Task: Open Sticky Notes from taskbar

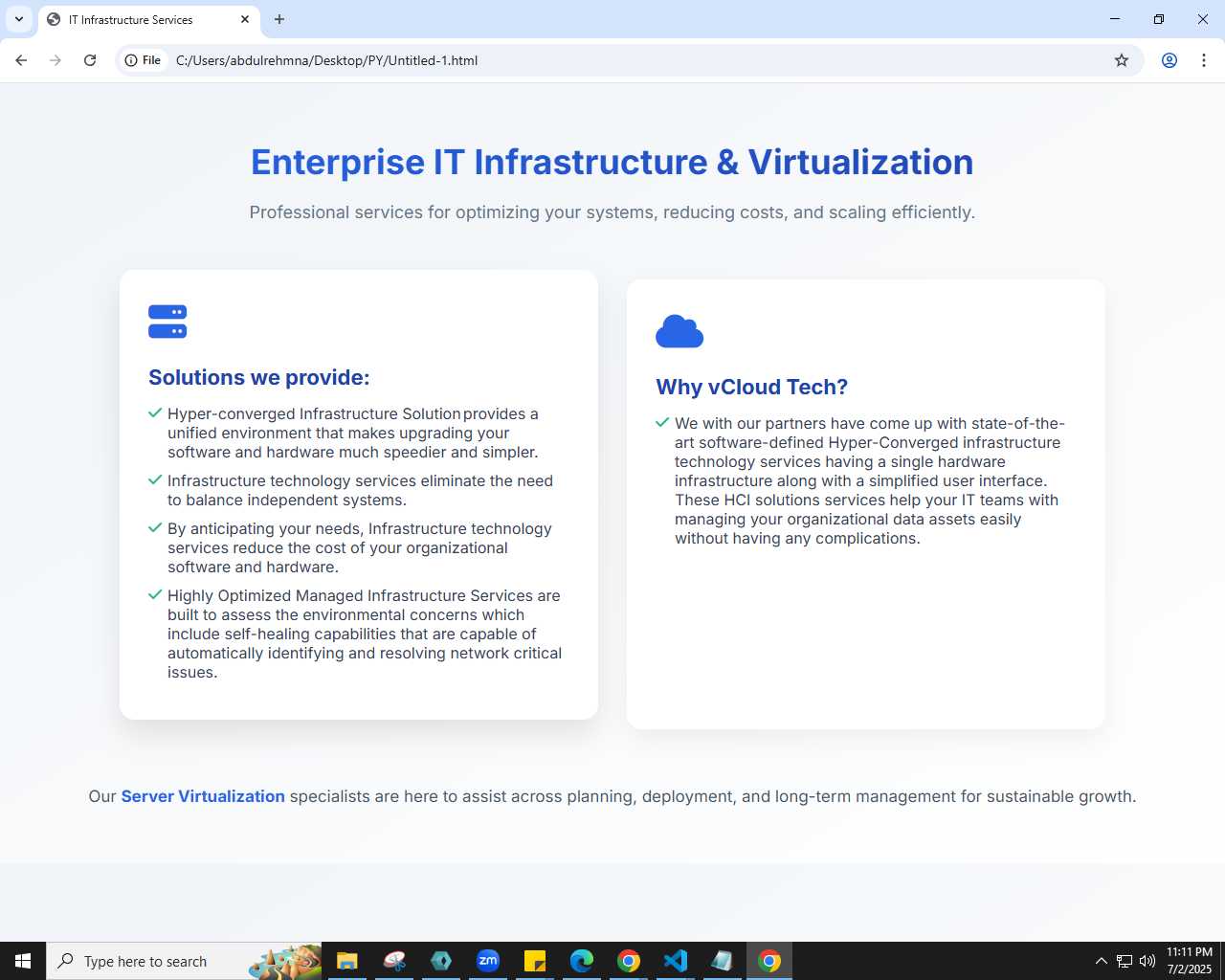Action: pos(535,961)
